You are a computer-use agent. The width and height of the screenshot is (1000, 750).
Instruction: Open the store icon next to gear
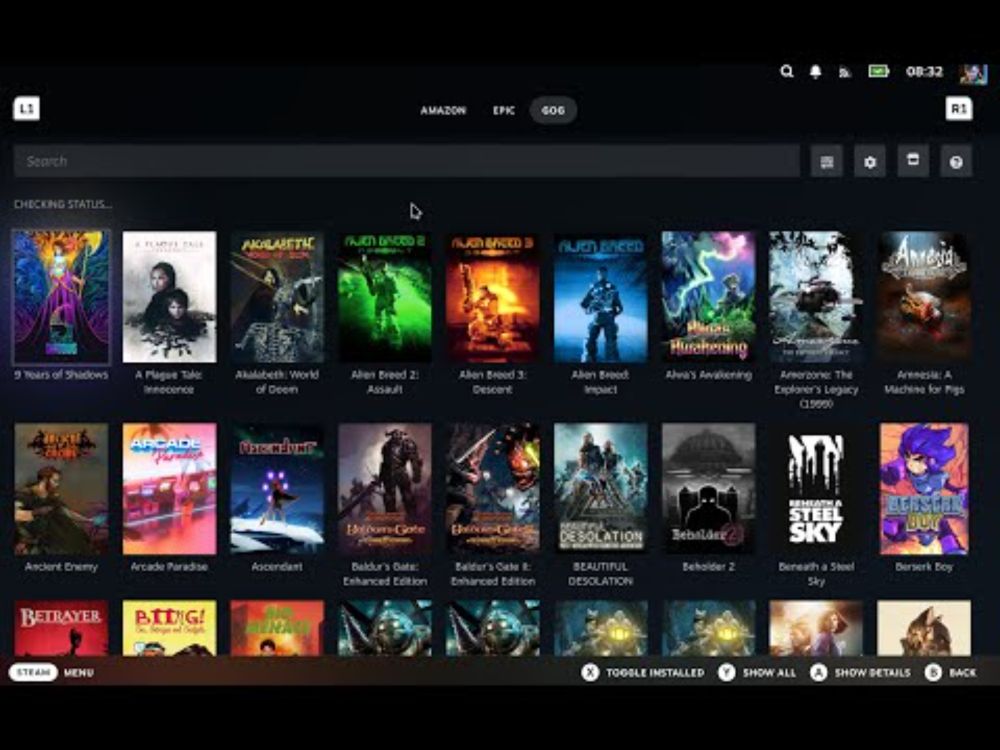[x=913, y=160]
